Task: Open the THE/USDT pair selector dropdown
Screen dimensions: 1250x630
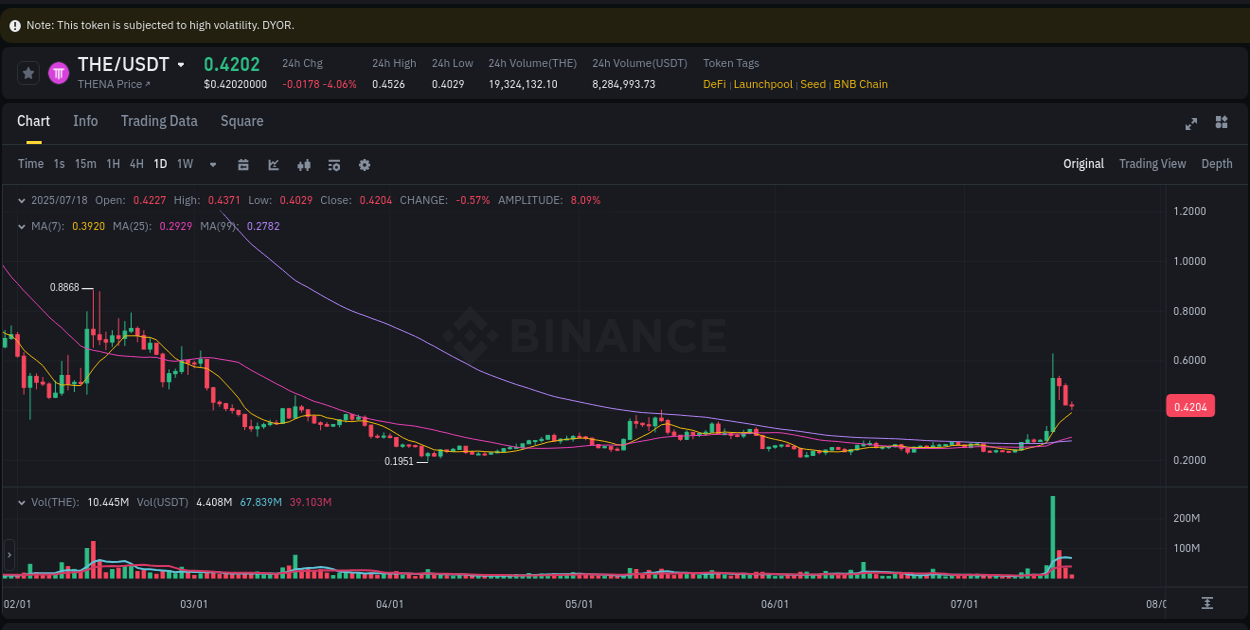Action: (181, 64)
